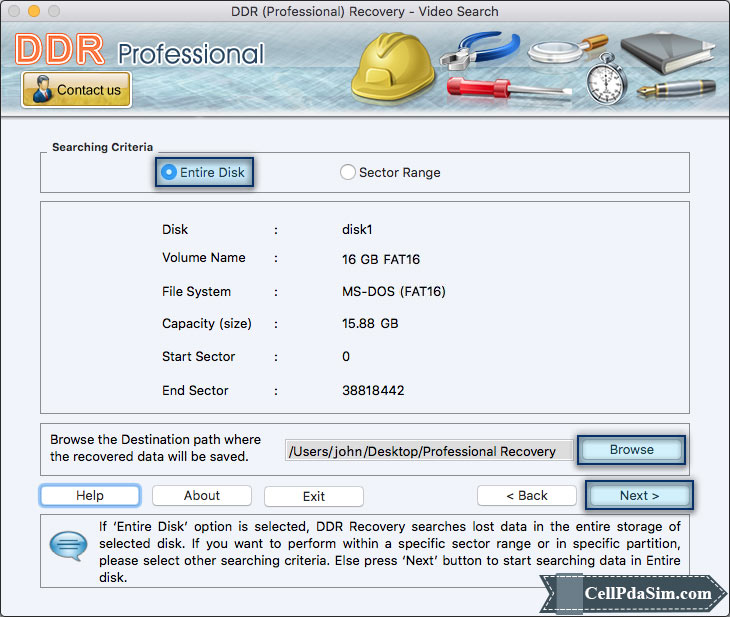Click the Start Sector label
The image size is (730, 617).
pos(198,357)
